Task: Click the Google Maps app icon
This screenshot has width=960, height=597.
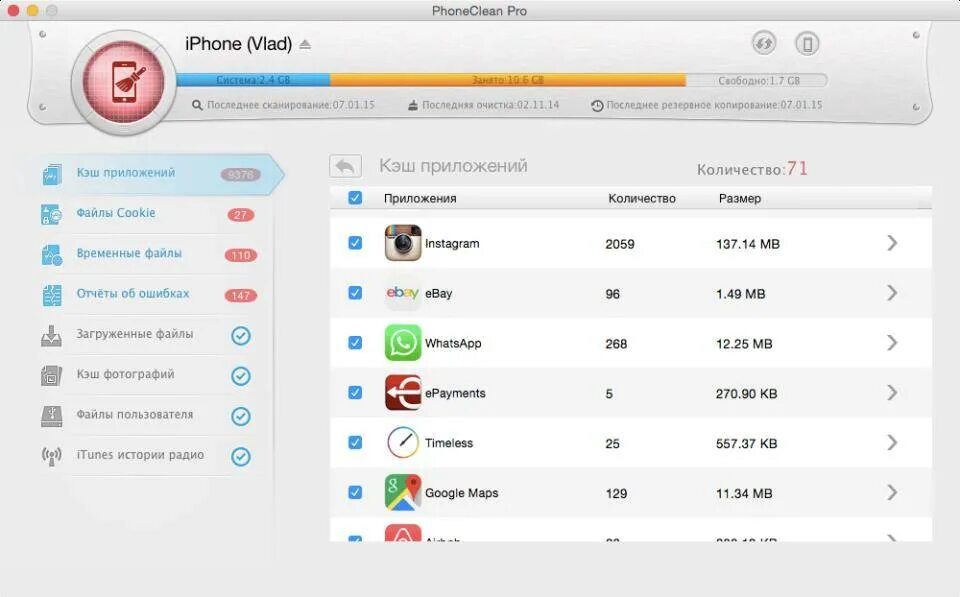Action: [x=403, y=492]
